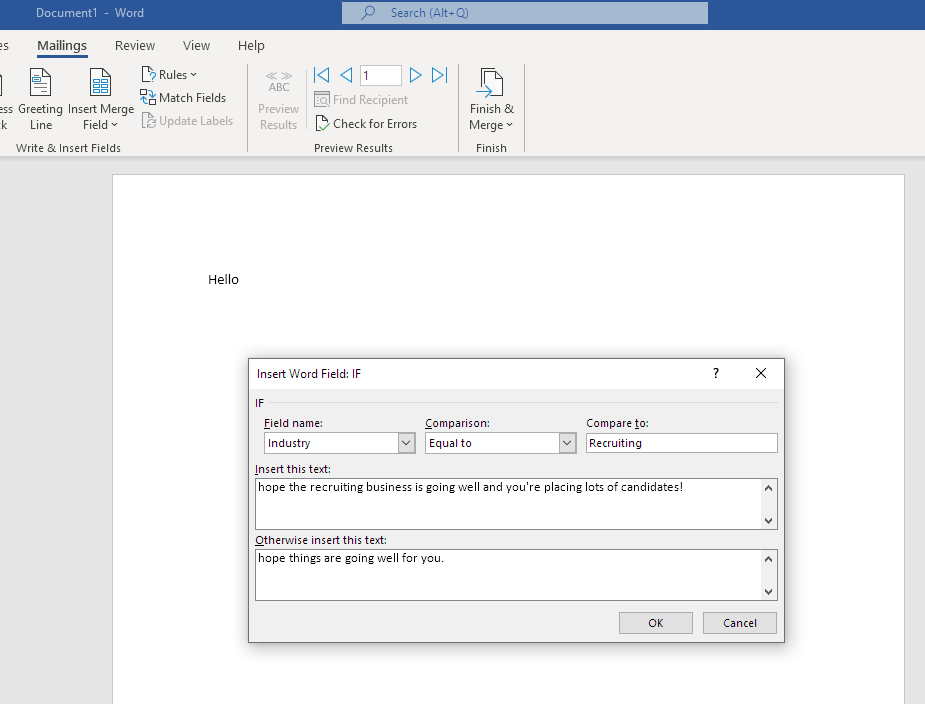Image resolution: width=925 pixels, height=704 pixels.
Task: Click the previous record arrow
Action: click(346, 74)
